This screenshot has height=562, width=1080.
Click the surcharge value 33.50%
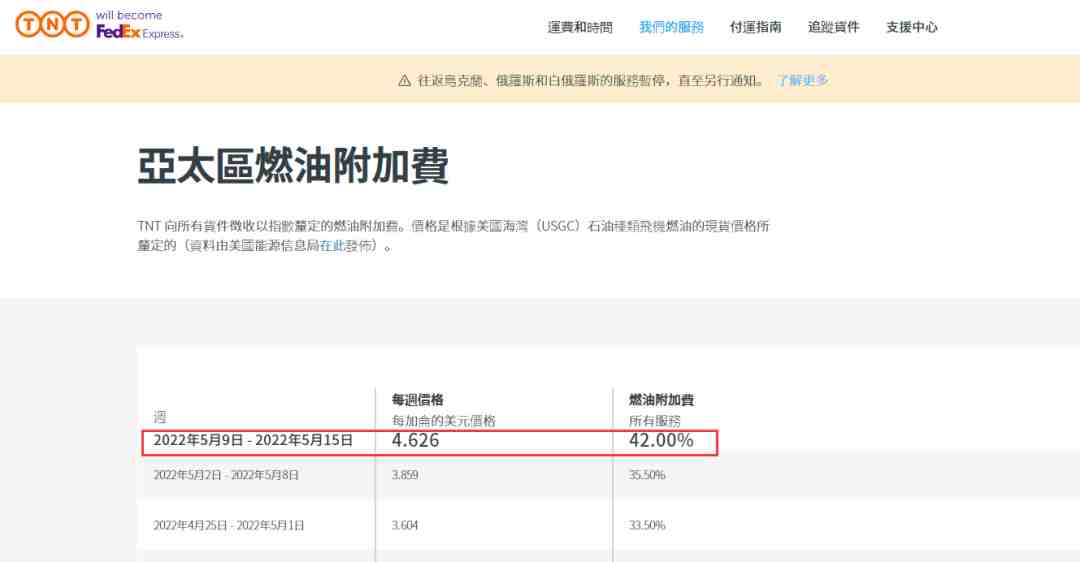[x=647, y=525]
